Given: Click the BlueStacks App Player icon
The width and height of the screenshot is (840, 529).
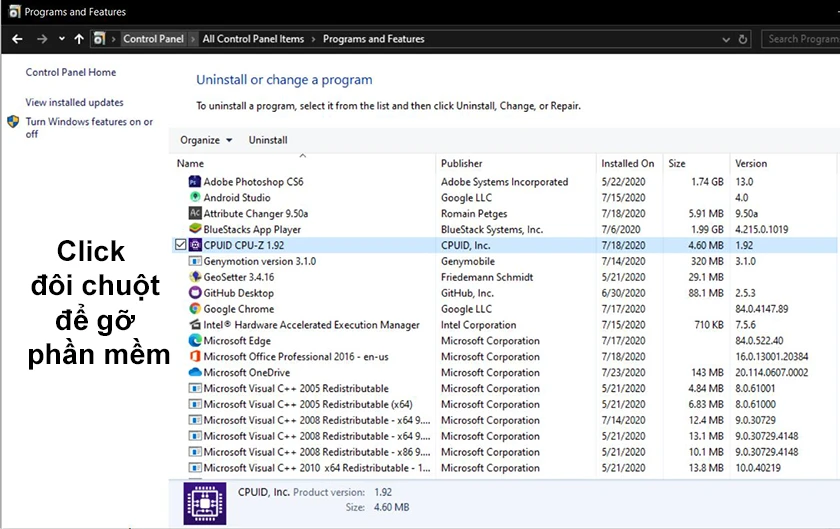Looking at the screenshot, I should click(x=195, y=229).
